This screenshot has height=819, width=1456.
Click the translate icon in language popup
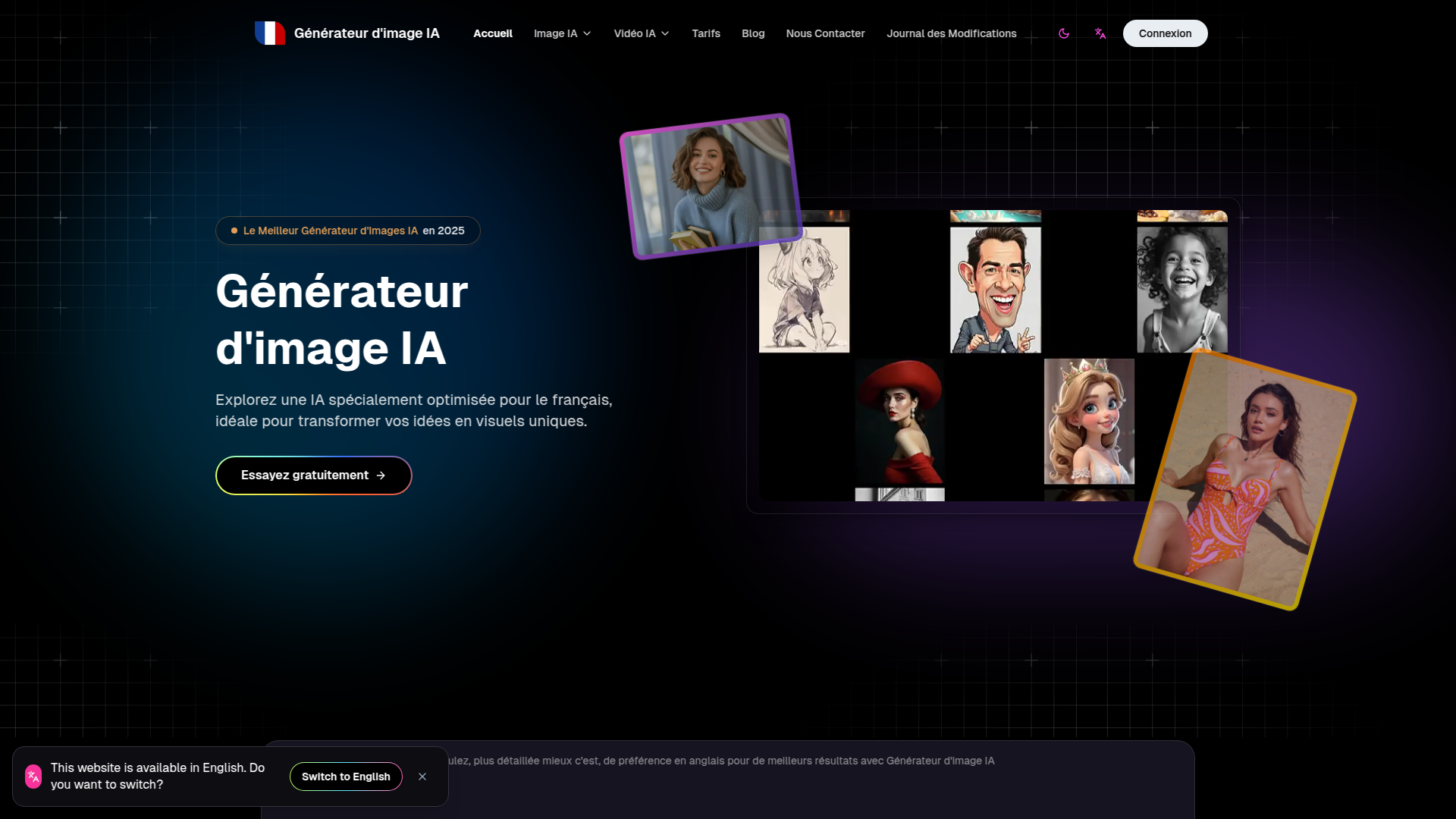click(x=33, y=777)
